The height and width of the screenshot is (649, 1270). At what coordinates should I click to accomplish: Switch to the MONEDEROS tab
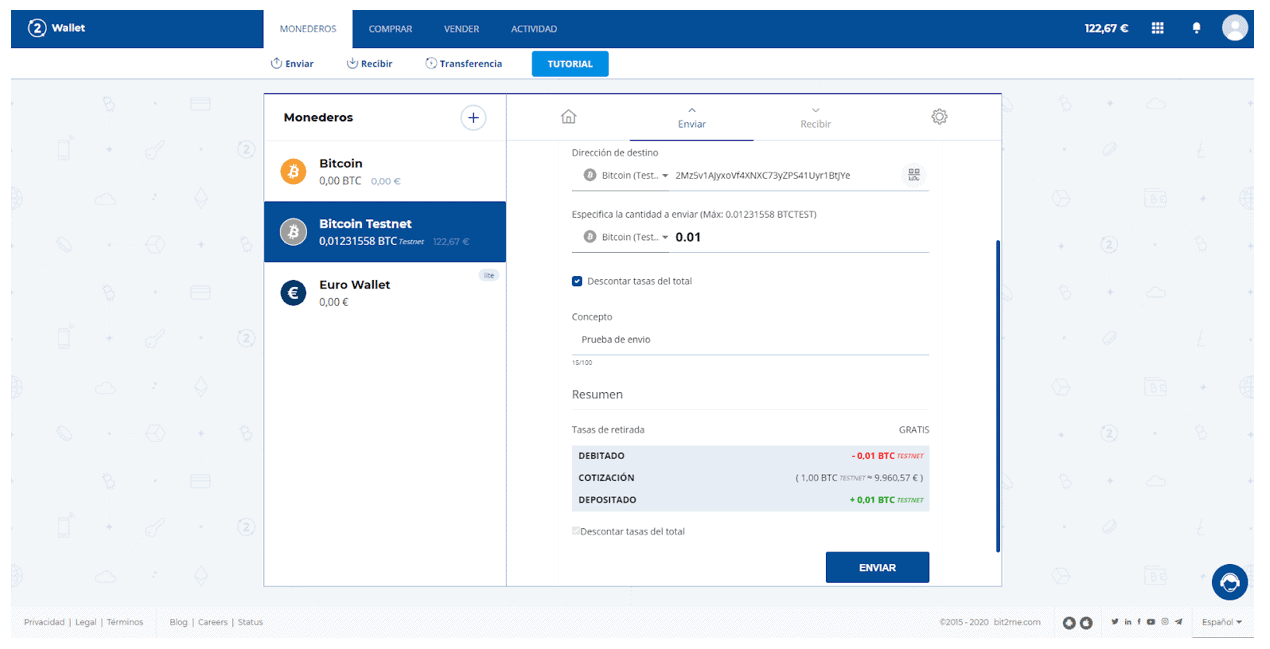pyautogui.click(x=308, y=29)
